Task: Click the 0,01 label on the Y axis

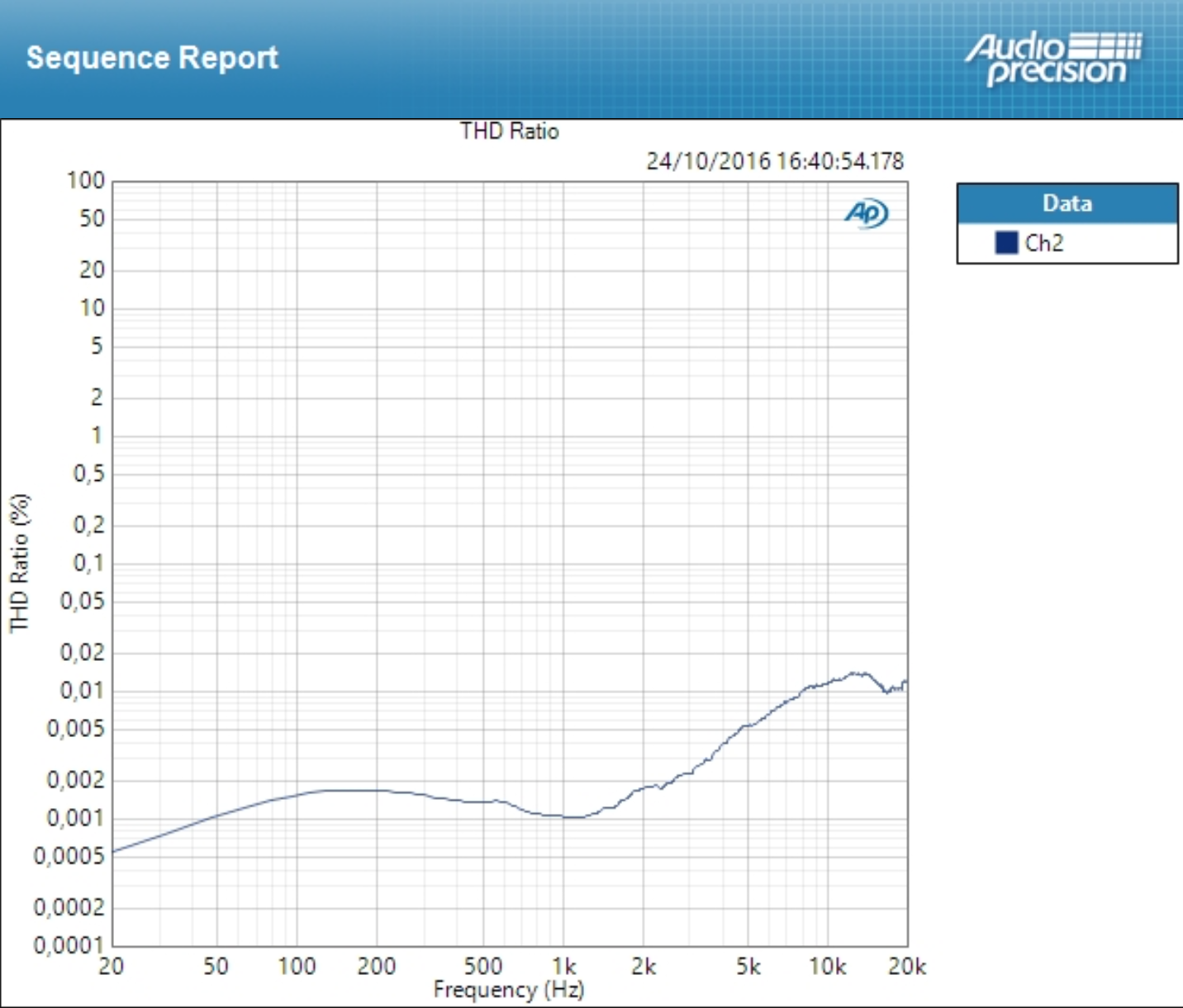Action: pyautogui.click(x=83, y=690)
